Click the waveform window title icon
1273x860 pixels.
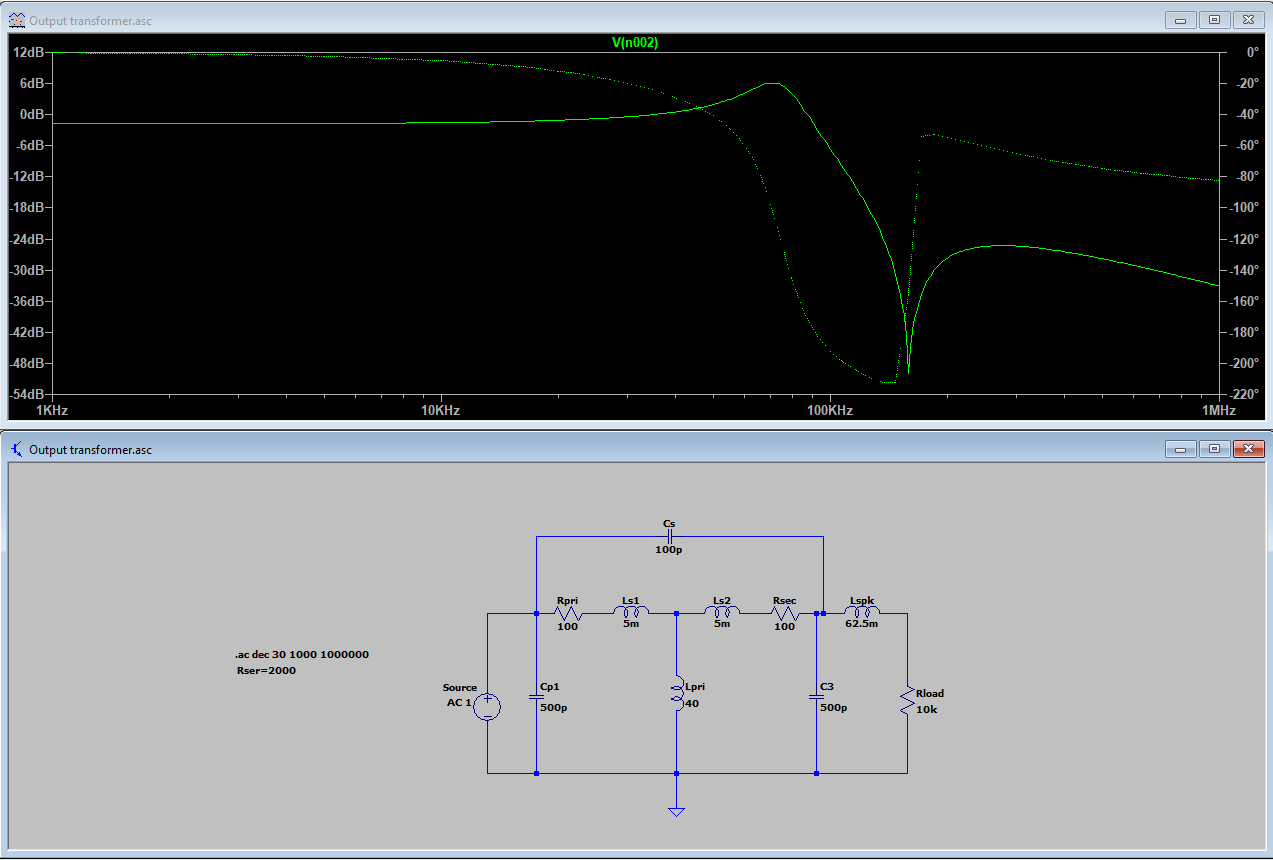point(17,20)
